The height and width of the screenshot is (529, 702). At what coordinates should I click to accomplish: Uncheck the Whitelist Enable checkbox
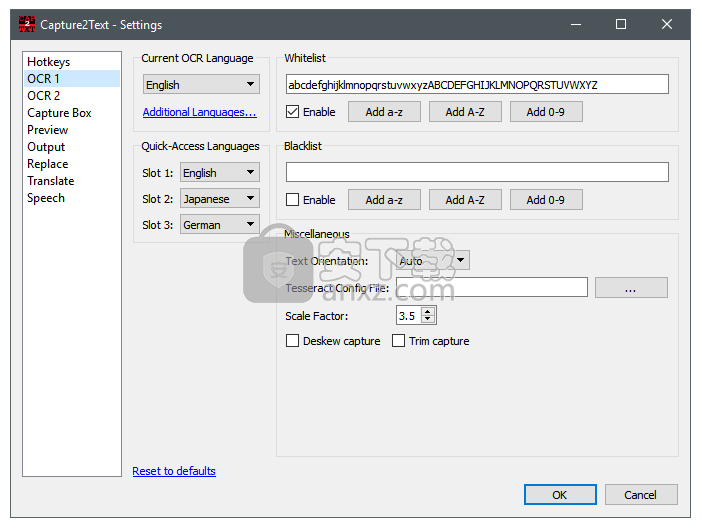click(x=292, y=112)
